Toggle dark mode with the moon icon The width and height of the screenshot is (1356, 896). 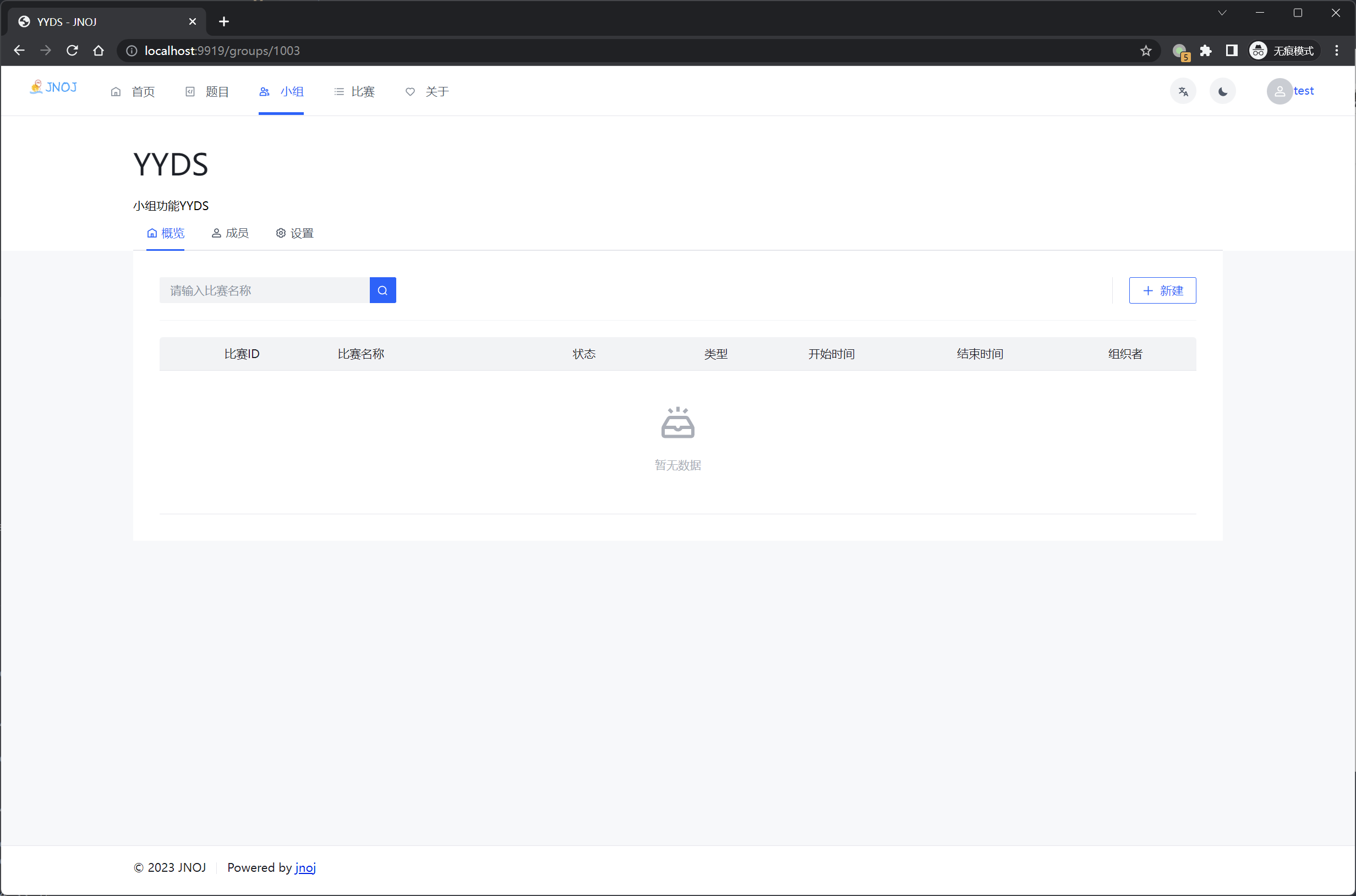(1222, 91)
